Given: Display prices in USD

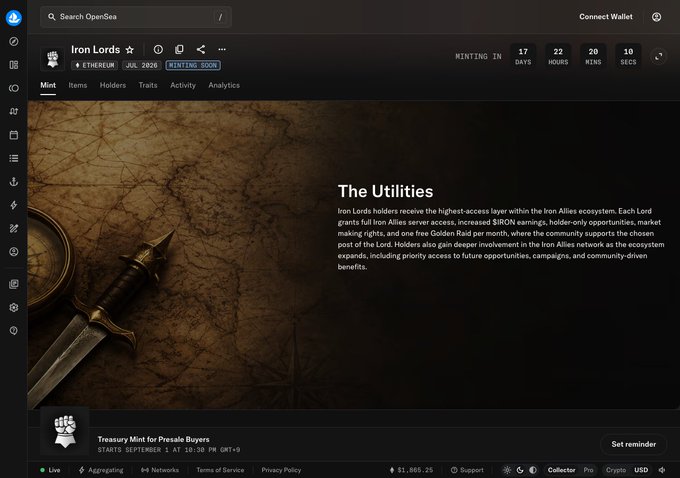Looking at the screenshot, I should coord(641,470).
